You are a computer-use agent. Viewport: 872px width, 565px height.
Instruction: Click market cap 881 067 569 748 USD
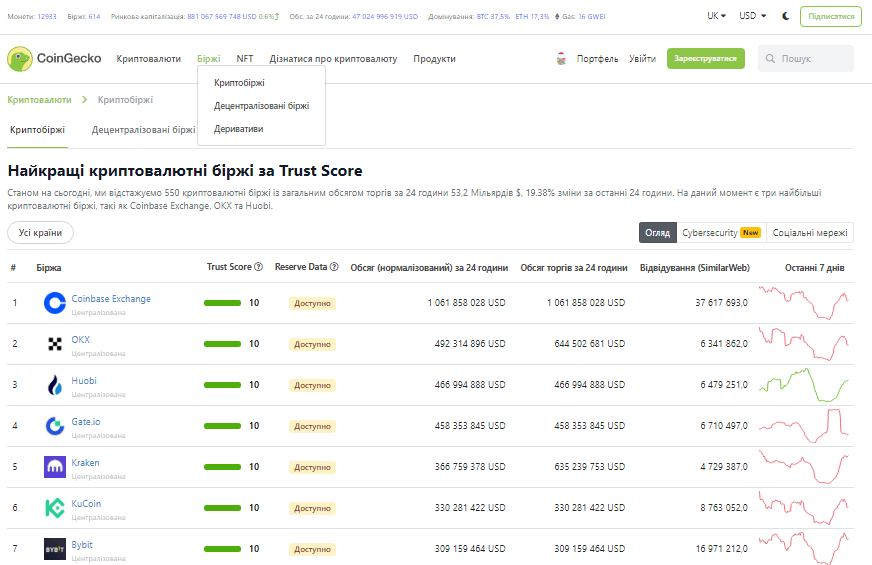tap(222, 17)
